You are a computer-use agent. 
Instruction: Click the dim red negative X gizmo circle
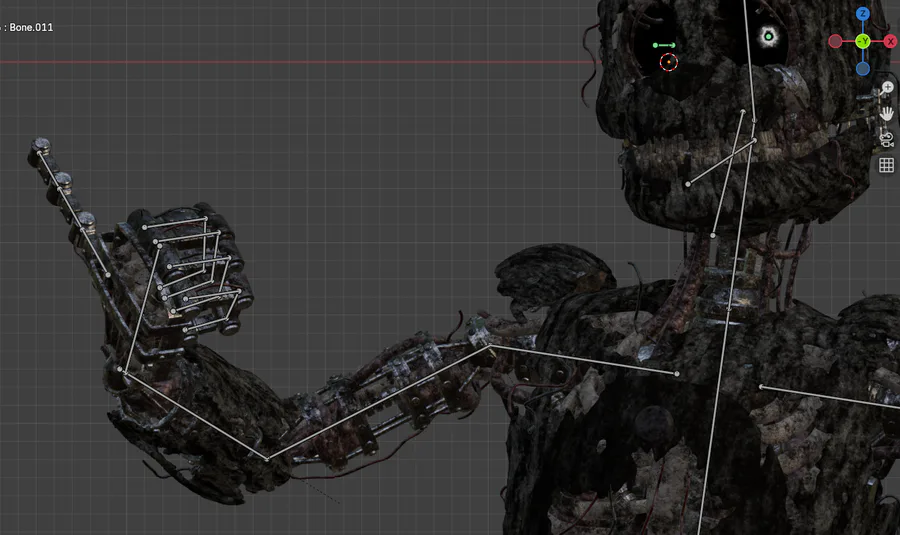(835, 41)
